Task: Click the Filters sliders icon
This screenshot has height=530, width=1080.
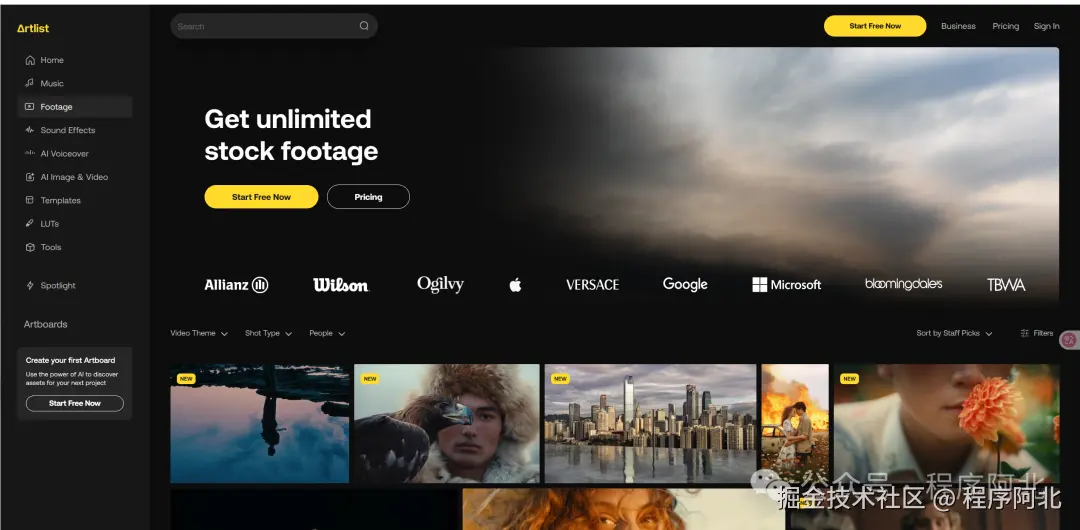Action: 1025,333
